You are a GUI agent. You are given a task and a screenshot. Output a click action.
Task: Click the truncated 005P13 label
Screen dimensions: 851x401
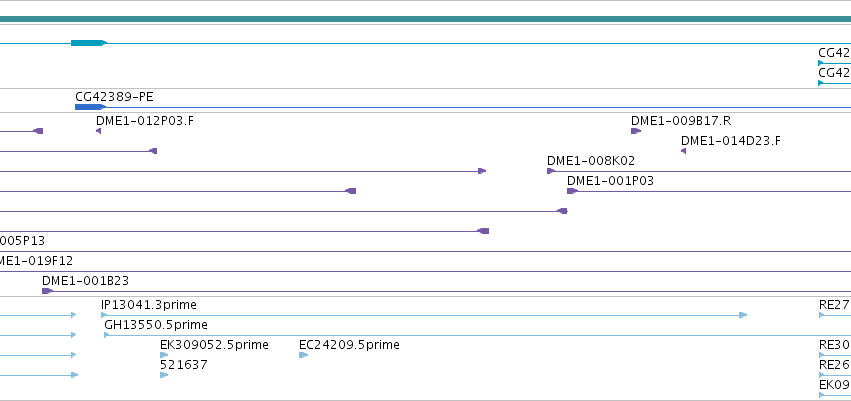(x=22, y=241)
